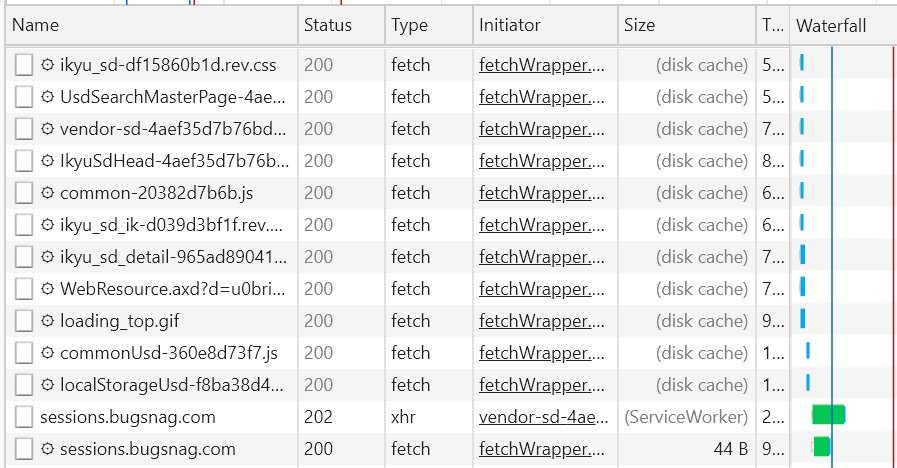Click the gear icon beside vendor-sd-4aef35d7b76bd
Viewport: 897px width, 468px height.
[x=47, y=129]
